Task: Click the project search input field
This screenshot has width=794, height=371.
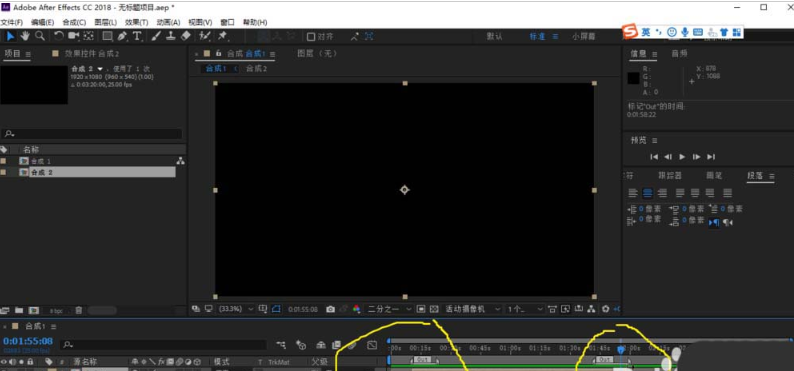Action: 92,134
